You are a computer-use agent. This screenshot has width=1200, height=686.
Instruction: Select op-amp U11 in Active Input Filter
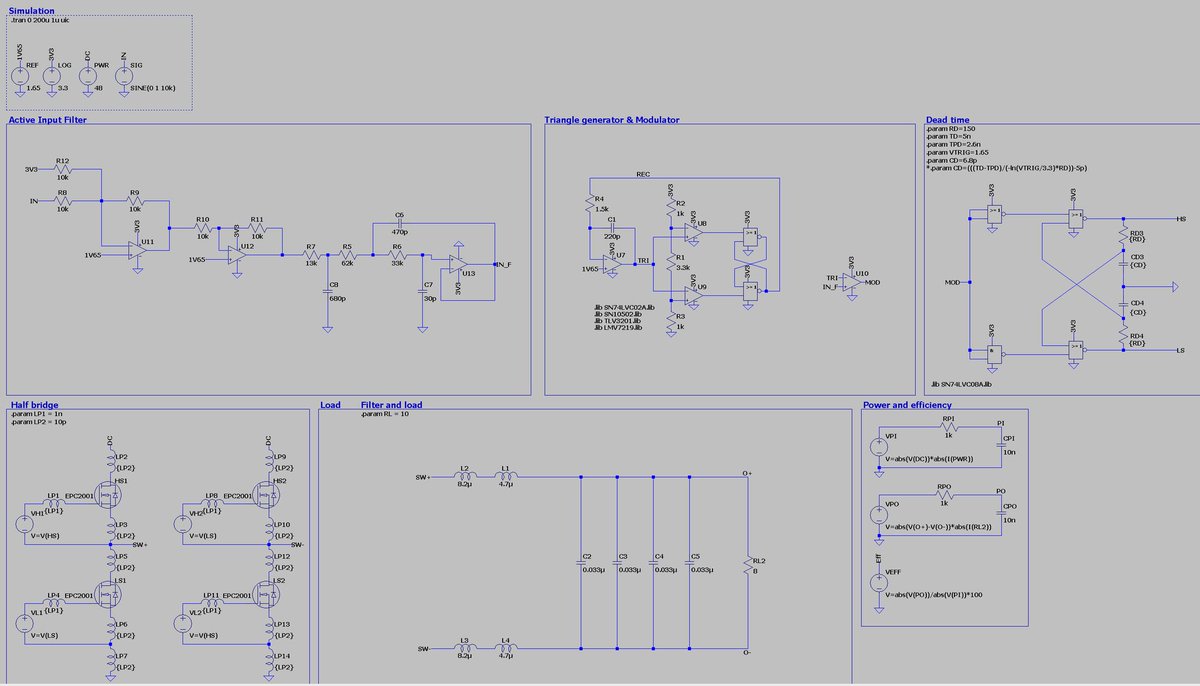point(135,250)
